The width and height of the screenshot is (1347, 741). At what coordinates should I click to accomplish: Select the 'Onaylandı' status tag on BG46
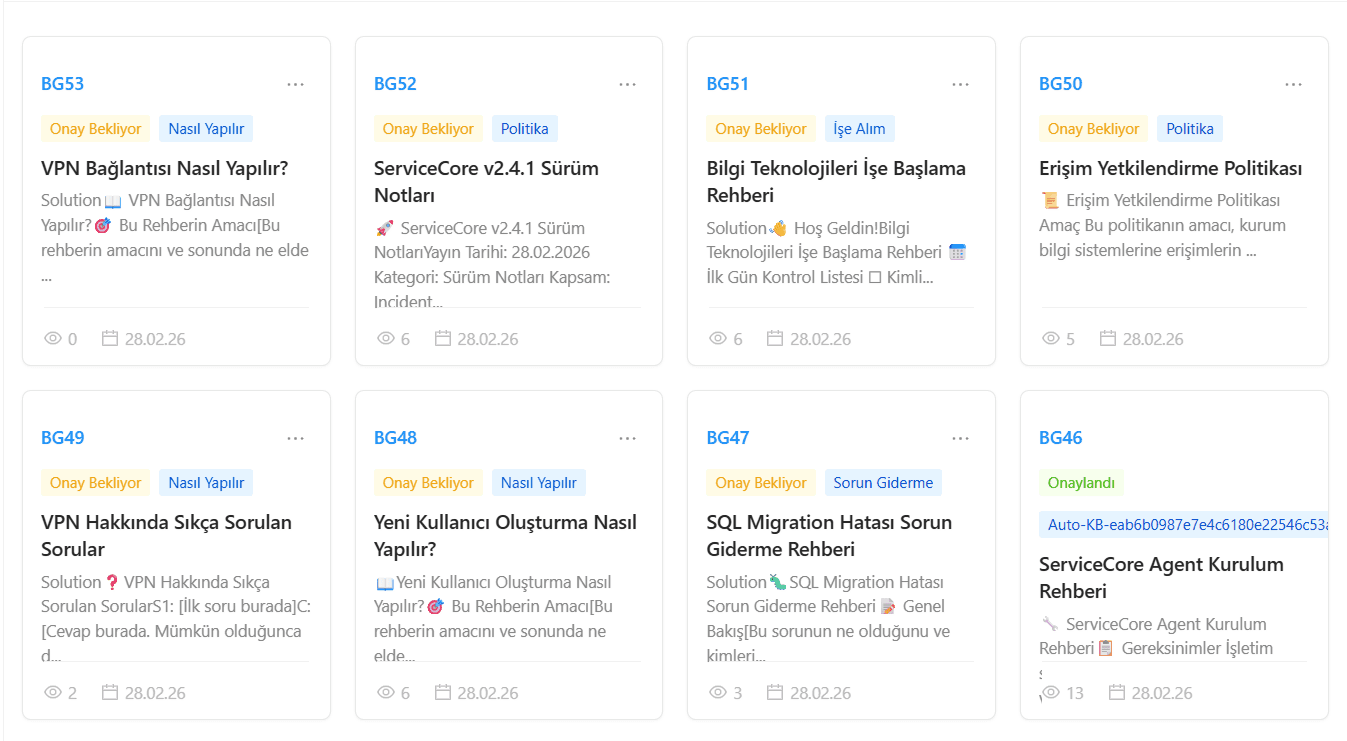(x=1081, y=483)
